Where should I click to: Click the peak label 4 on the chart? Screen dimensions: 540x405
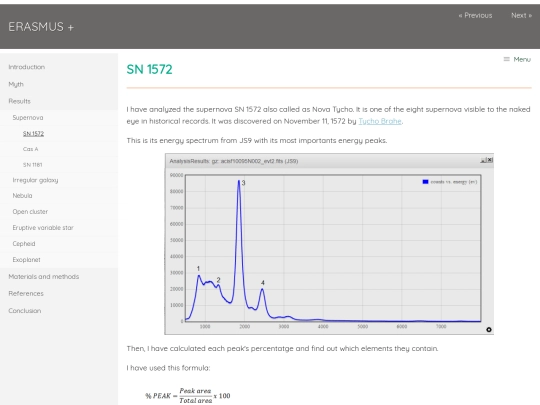pyautogui.click(x=263, y=283)
